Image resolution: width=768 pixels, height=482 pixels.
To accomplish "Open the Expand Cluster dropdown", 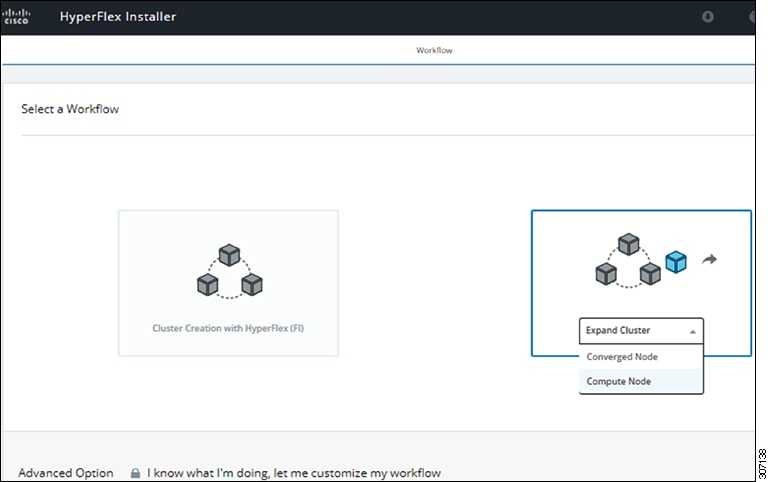I will coord(641,331).
